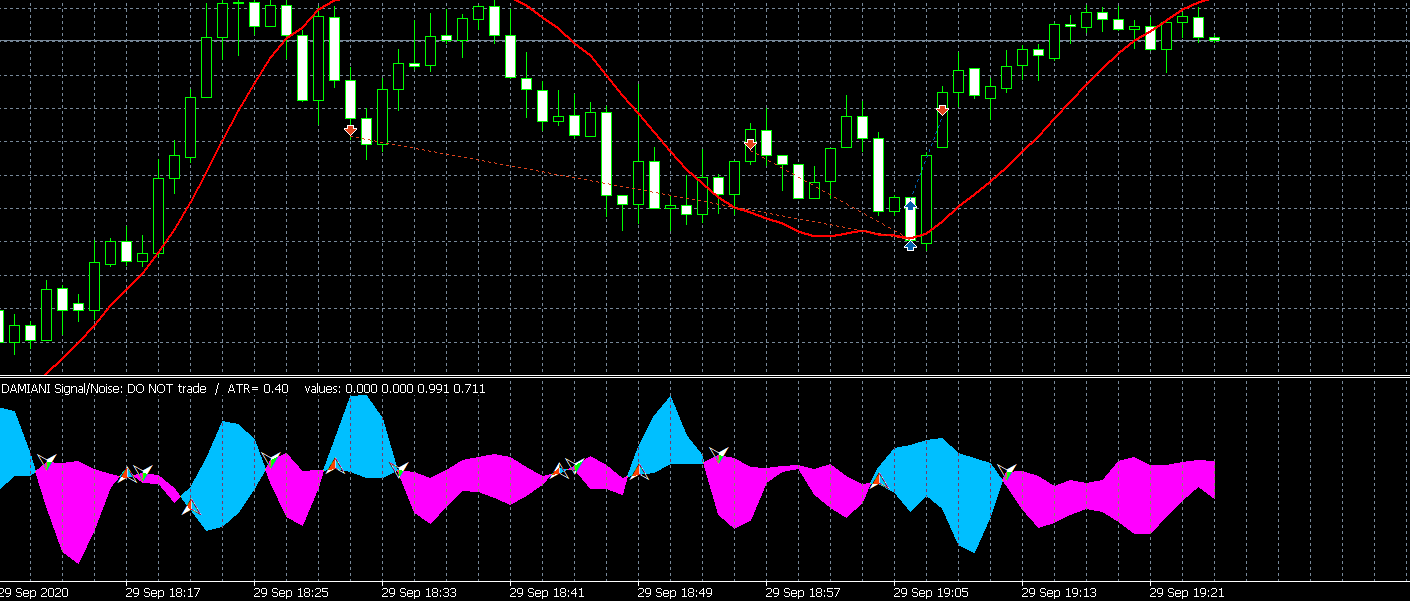
Task: Click the 29 Sep 18:41 time label
Action: pyautogui.click(x=549, y=592)
